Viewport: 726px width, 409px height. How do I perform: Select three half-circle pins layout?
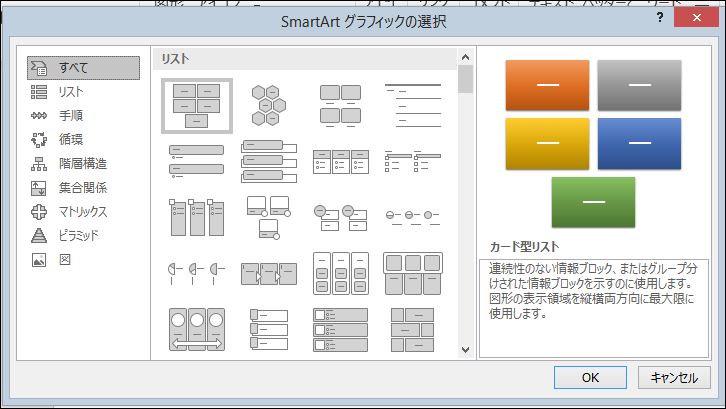coord(197,273)
